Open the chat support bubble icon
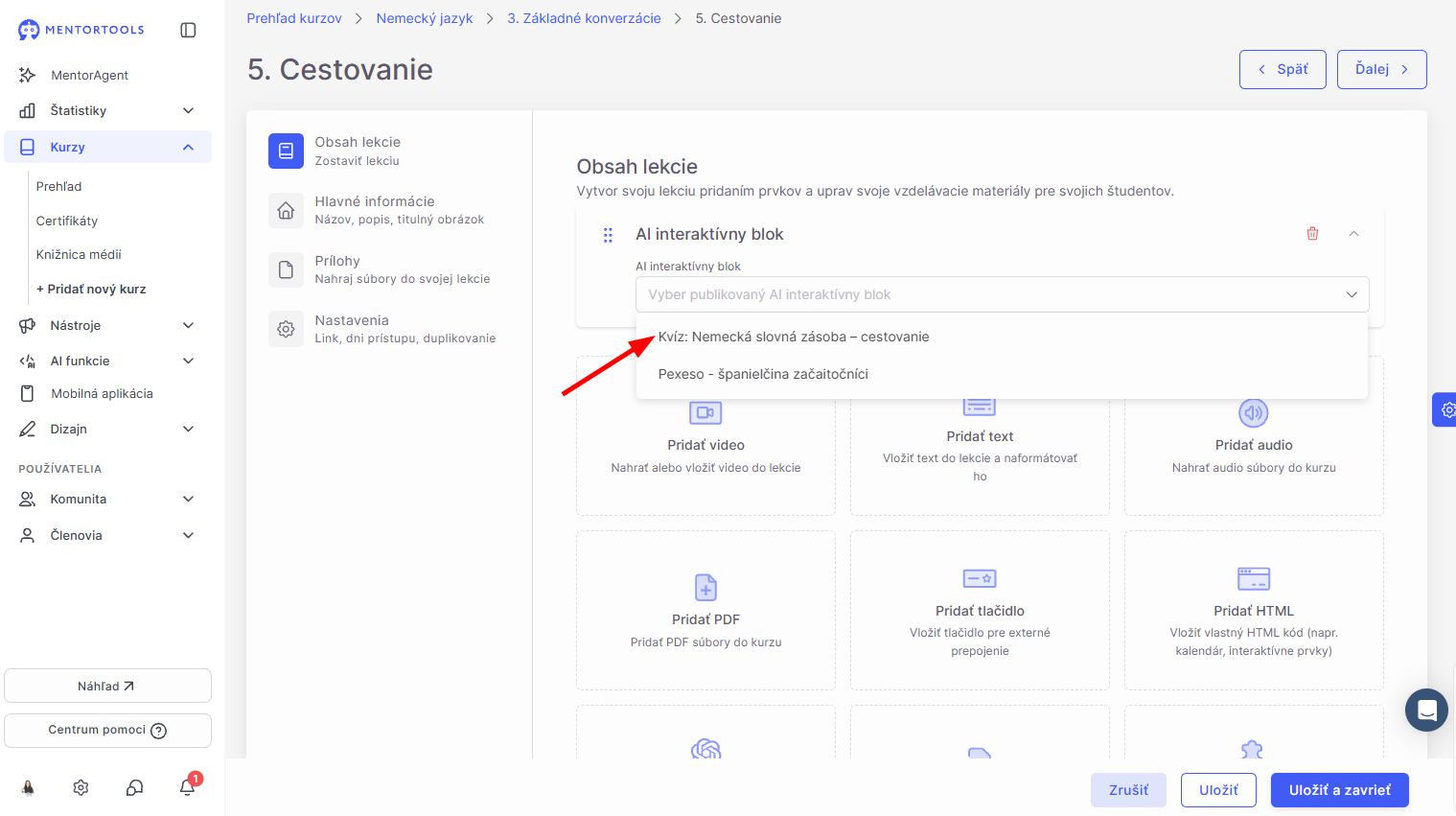This screenshot has width=1456, height=816. [x=1426, y=710]
